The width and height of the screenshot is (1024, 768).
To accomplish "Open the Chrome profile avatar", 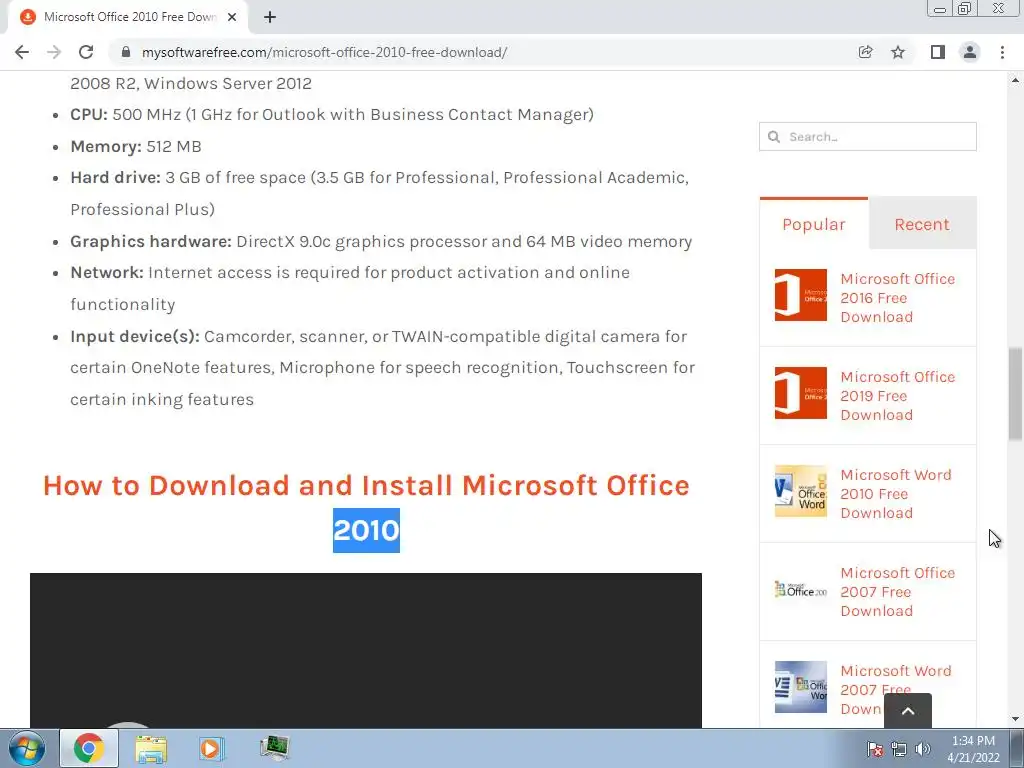I will [x=970, y=52].
